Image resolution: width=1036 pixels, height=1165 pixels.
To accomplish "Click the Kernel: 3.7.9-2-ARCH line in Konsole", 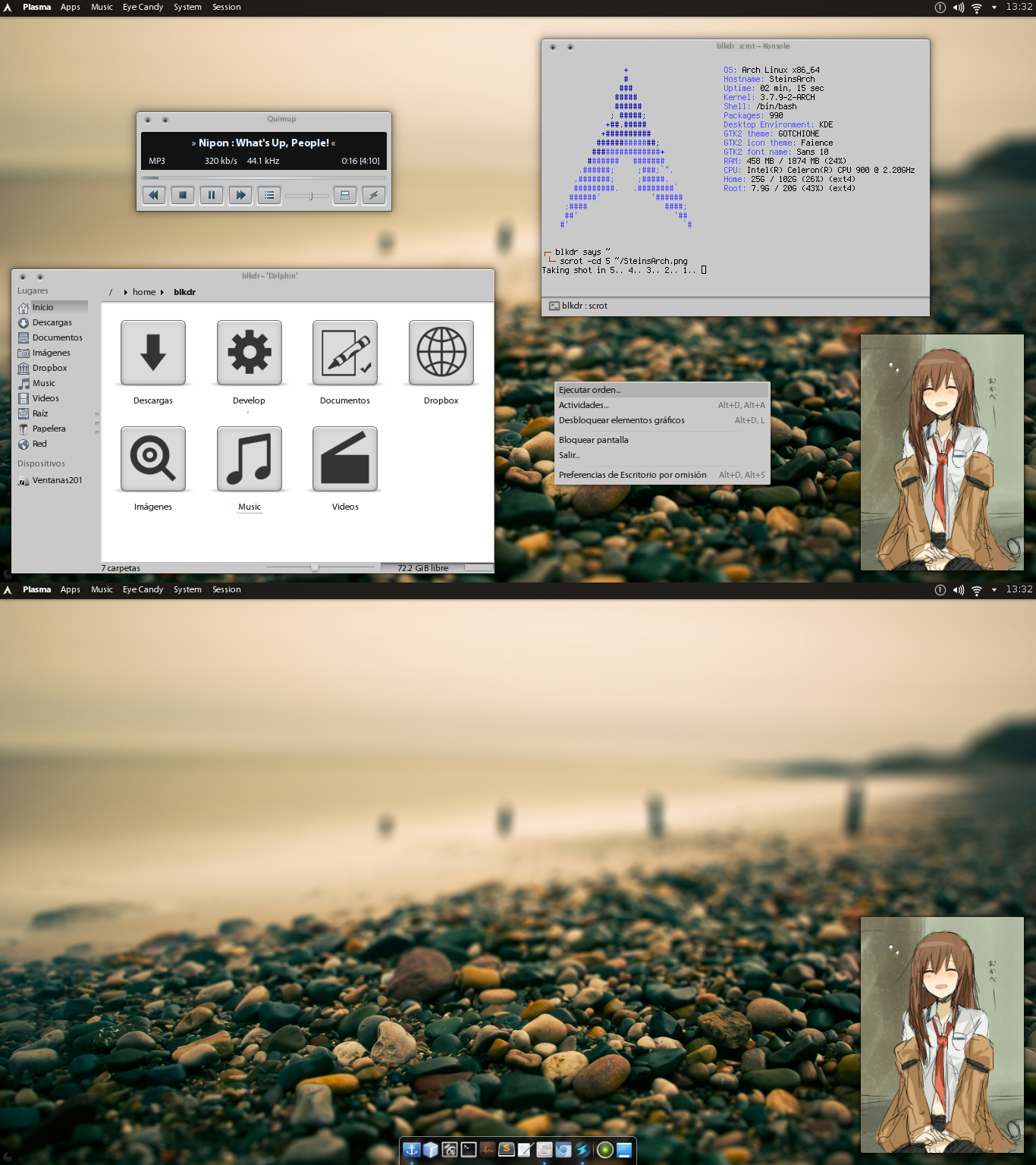I will (x=769, y=97).
